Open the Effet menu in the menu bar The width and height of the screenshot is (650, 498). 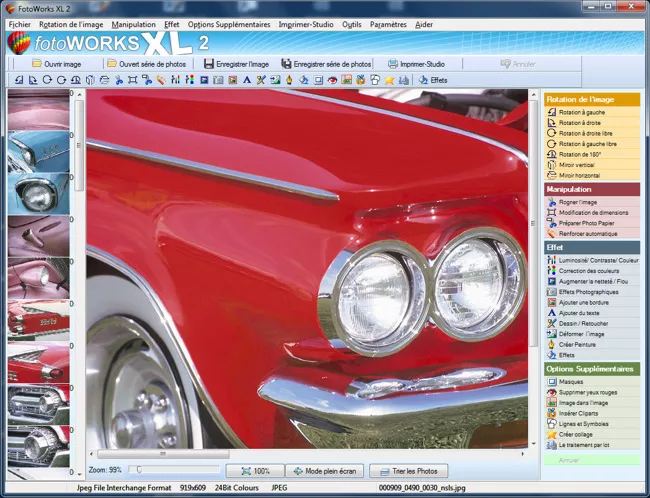pyautogui.click(x=172, y=24)
